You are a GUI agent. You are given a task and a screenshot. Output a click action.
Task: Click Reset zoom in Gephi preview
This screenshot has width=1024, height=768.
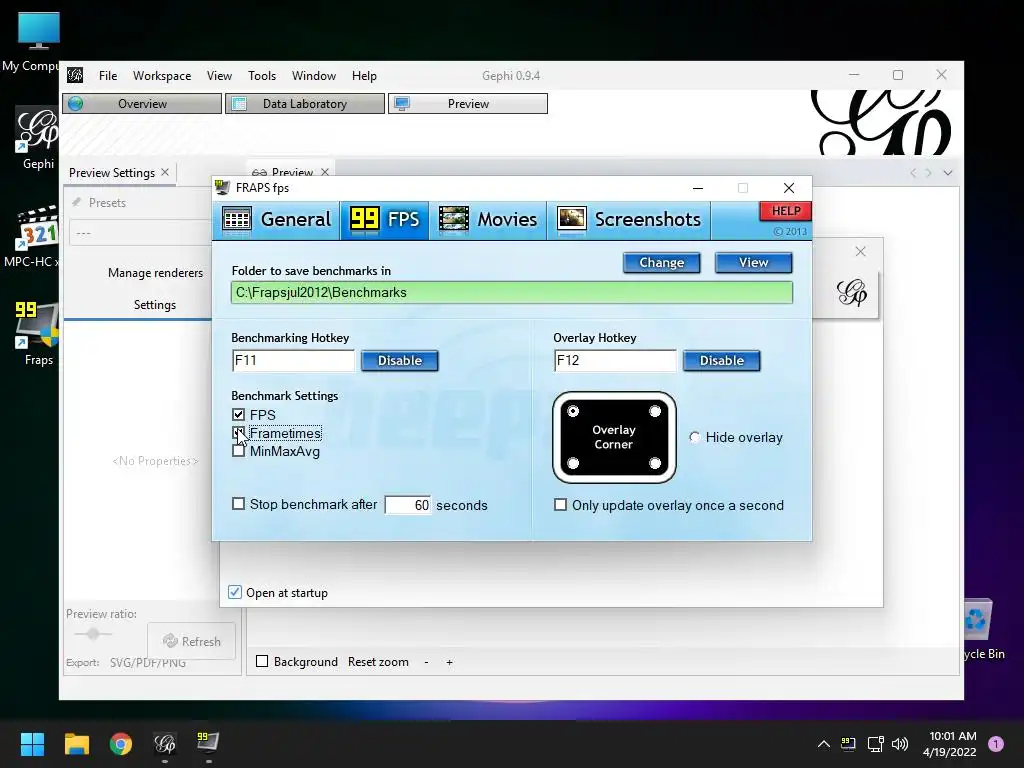tap(378, 662)
